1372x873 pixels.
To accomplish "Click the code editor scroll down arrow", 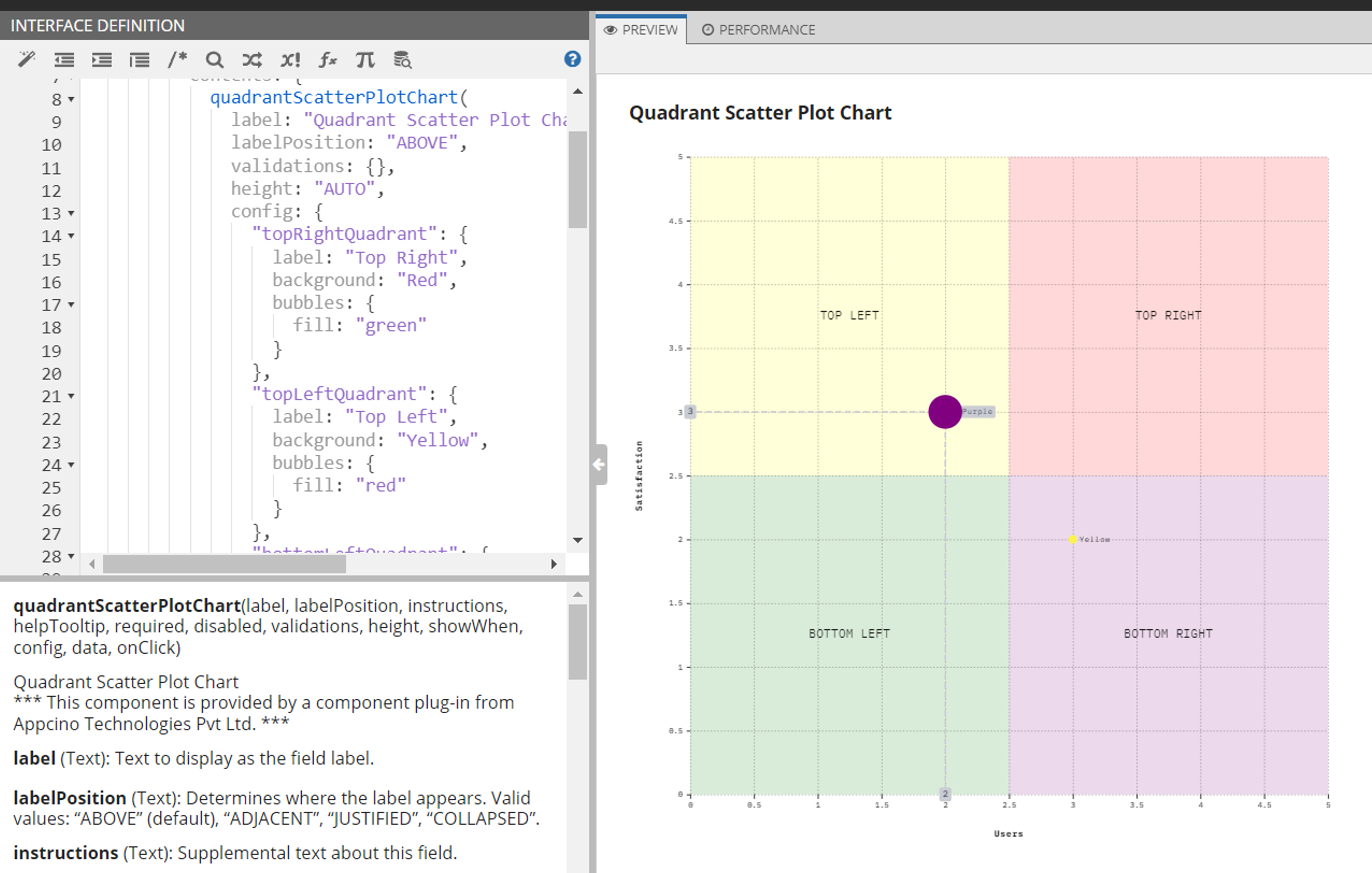I will tap(578, 540).
